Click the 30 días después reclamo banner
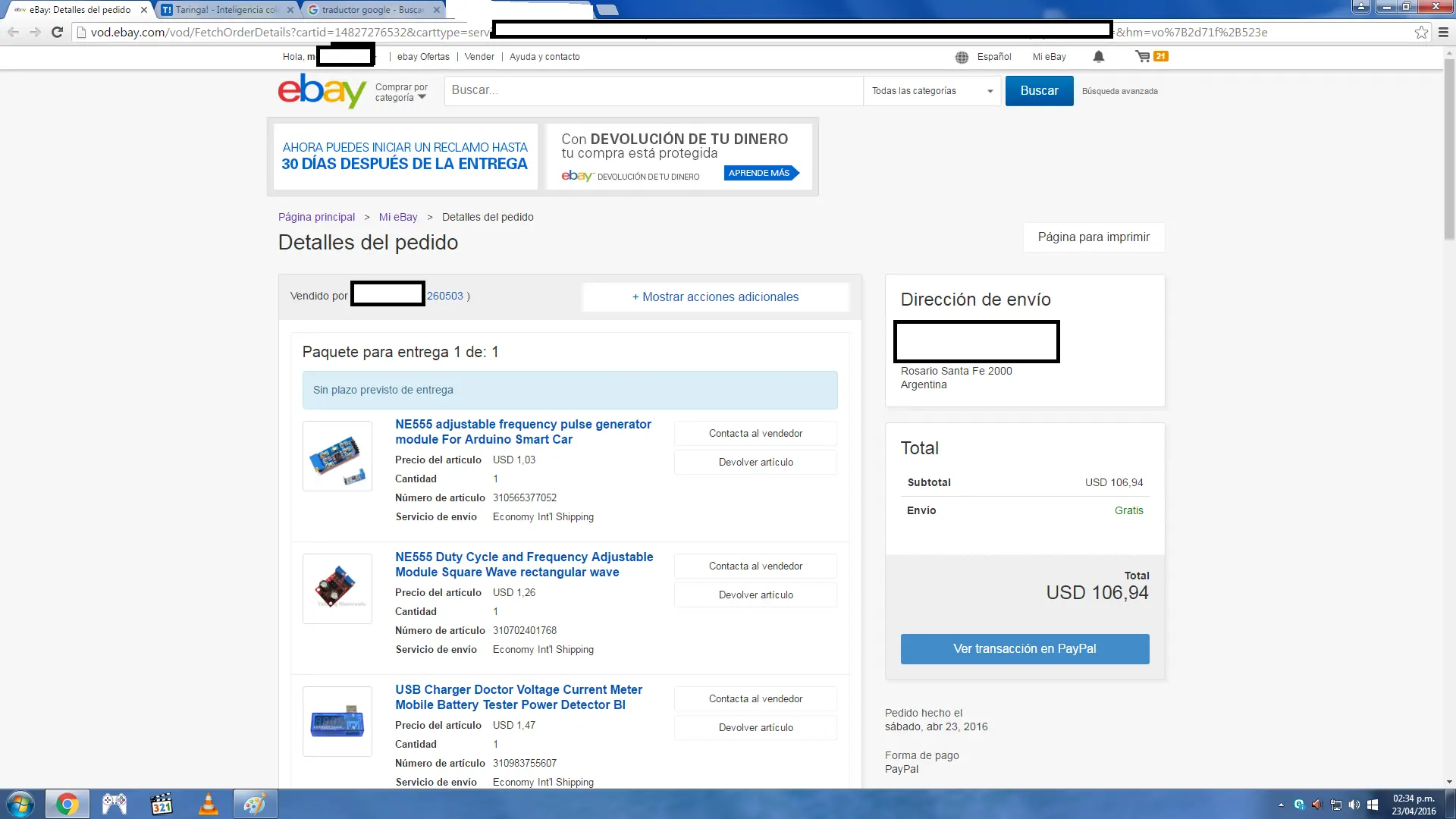Screen dimensions: 1456x819 pyautogui.click(x=405, y=156)
